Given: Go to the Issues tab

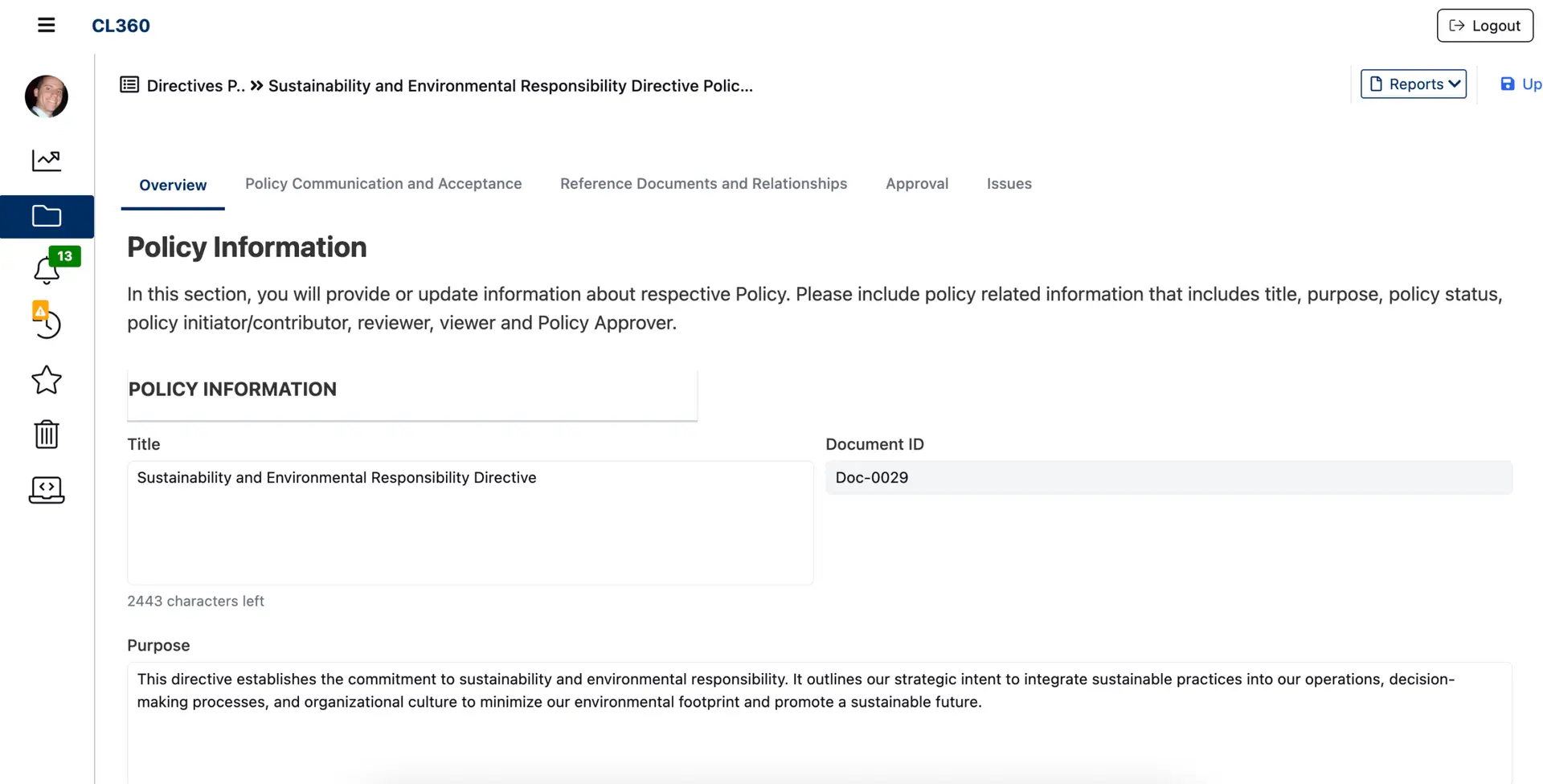Looking at the screenshot, I should (x=1009, y=184).
